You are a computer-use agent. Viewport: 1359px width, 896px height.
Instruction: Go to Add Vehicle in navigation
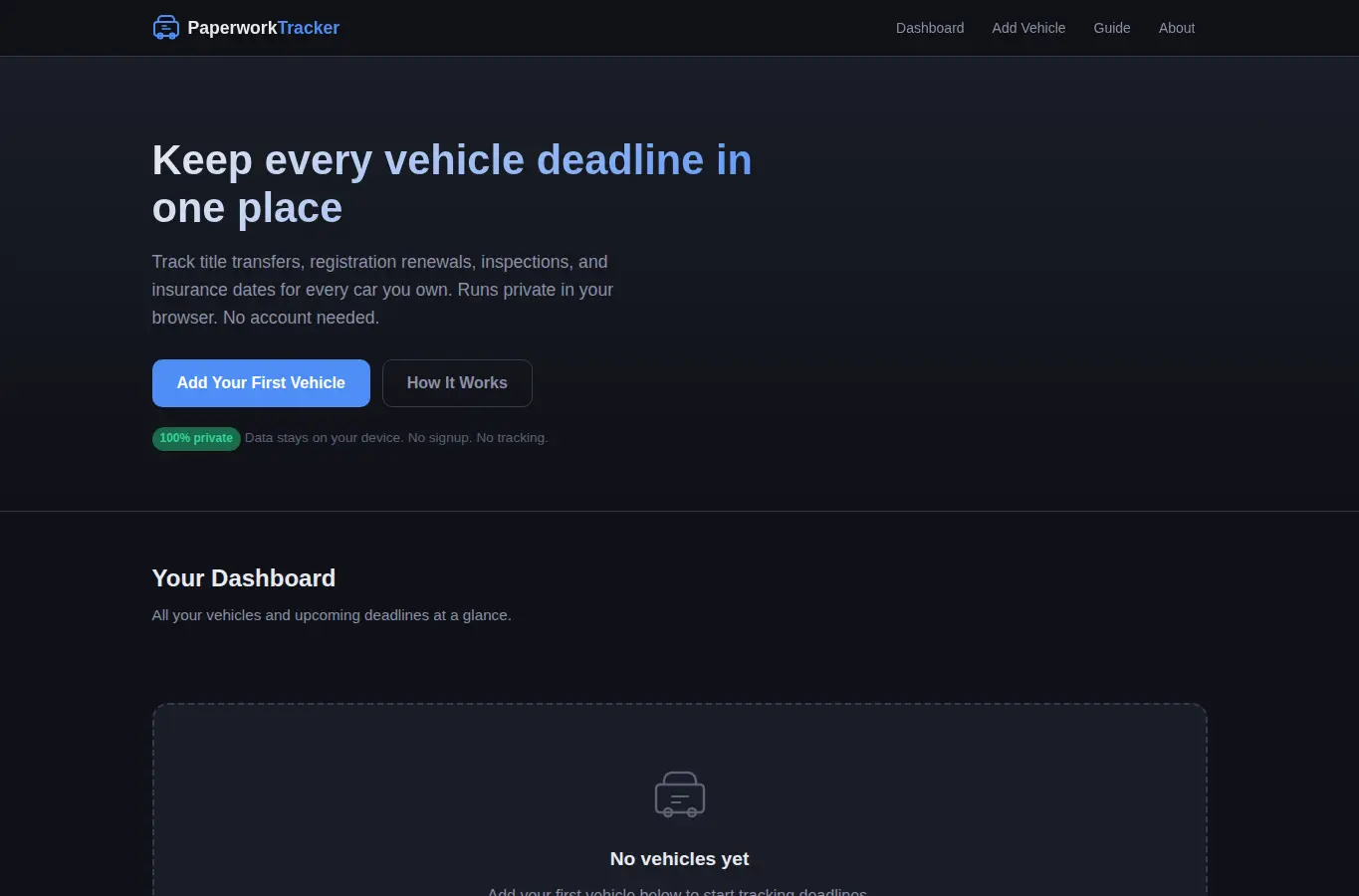(x=1028, y=28)
